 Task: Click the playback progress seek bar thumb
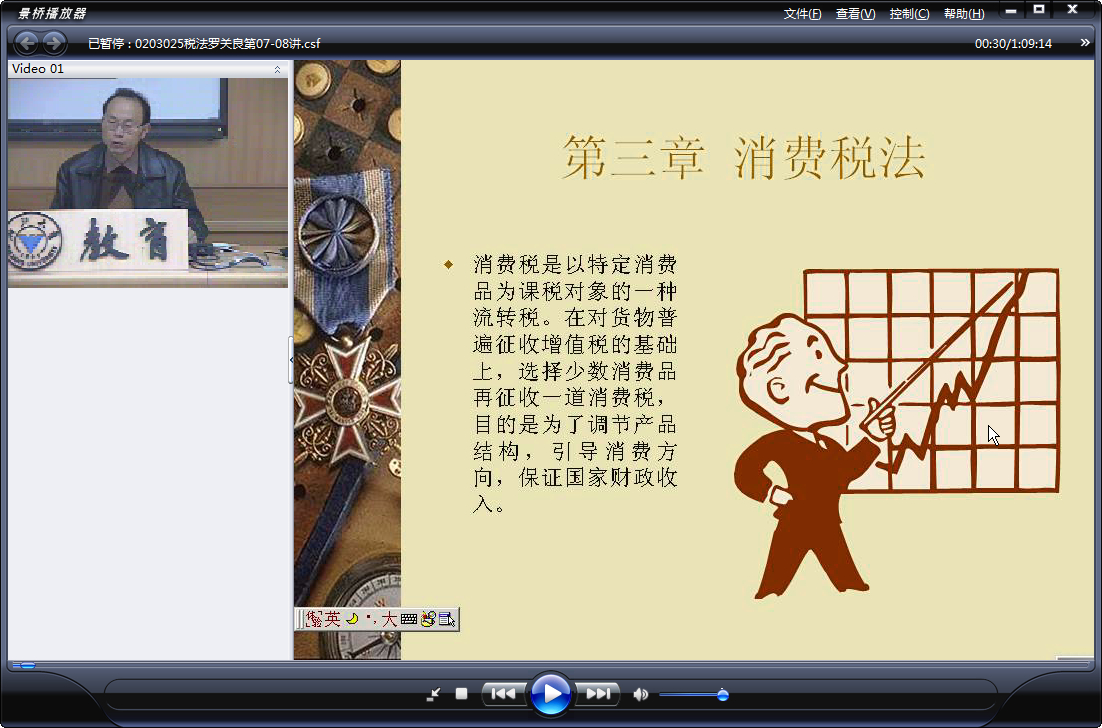(x=27, y=665)
